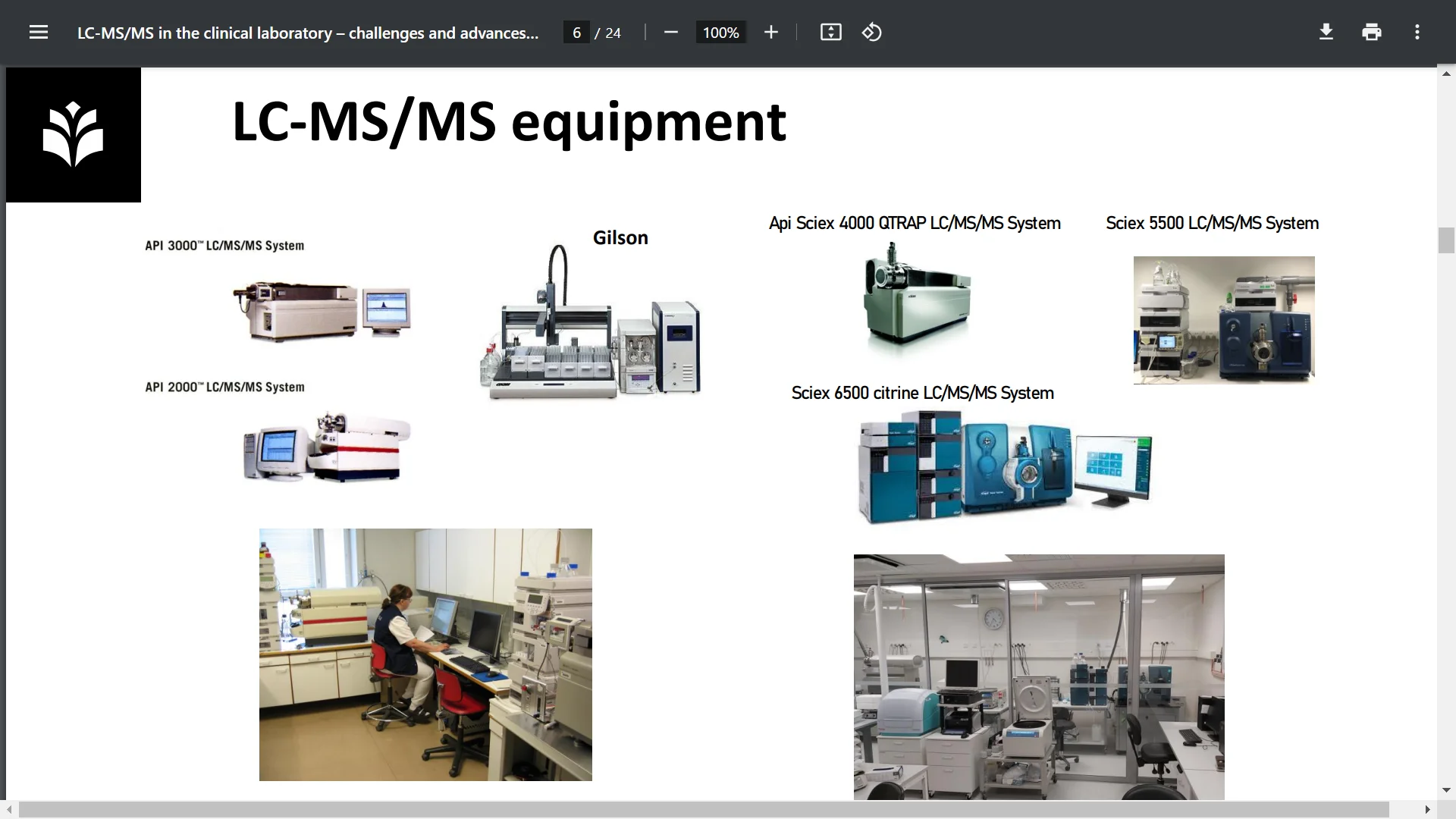Open the more actions menu

click(x=1417, y=33)
